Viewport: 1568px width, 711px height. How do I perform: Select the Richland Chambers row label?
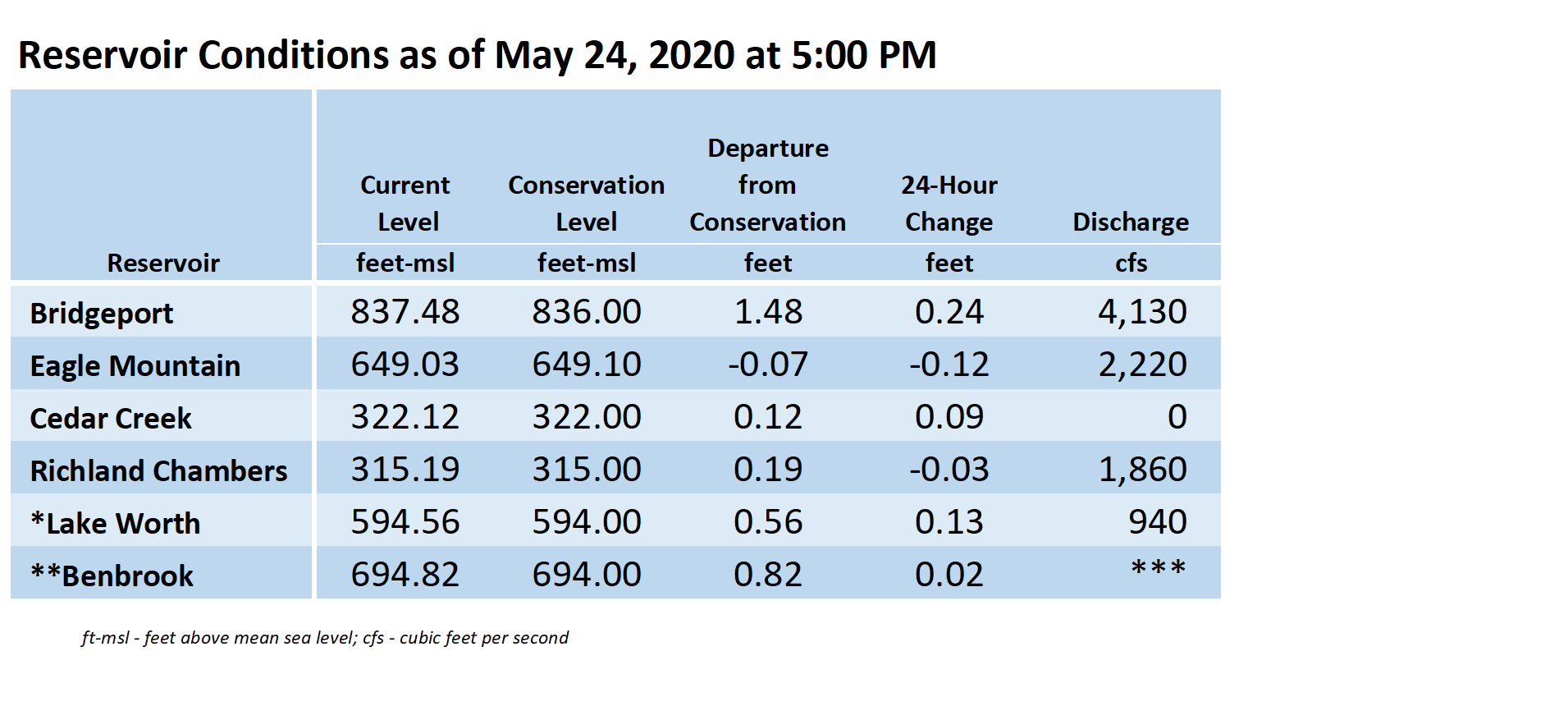[x=158, y=471]
